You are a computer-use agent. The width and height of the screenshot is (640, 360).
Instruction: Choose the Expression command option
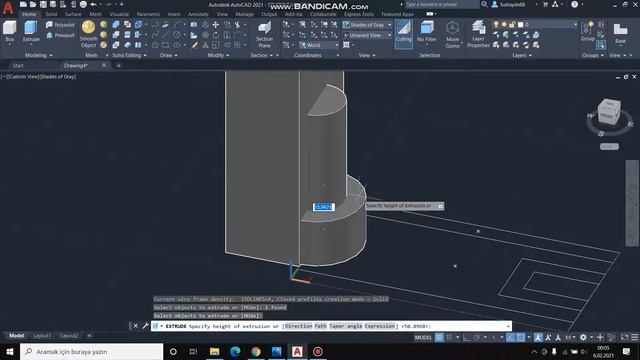point(380,326)
